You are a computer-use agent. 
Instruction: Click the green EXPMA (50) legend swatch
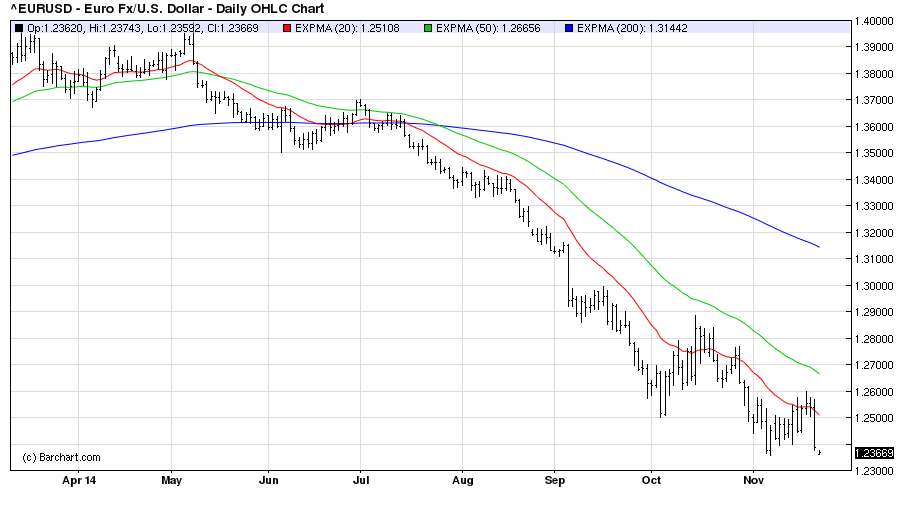click(x=428, y=28)
